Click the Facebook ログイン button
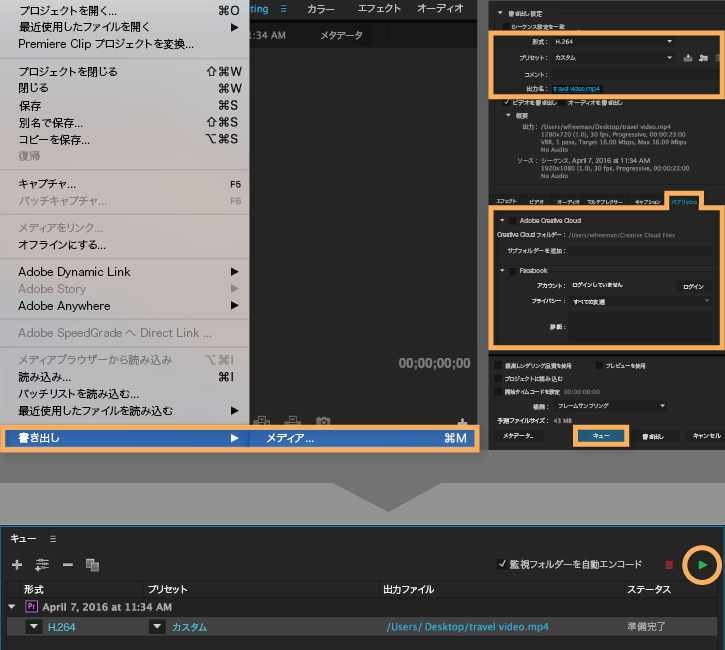 [x=693, y=287]
